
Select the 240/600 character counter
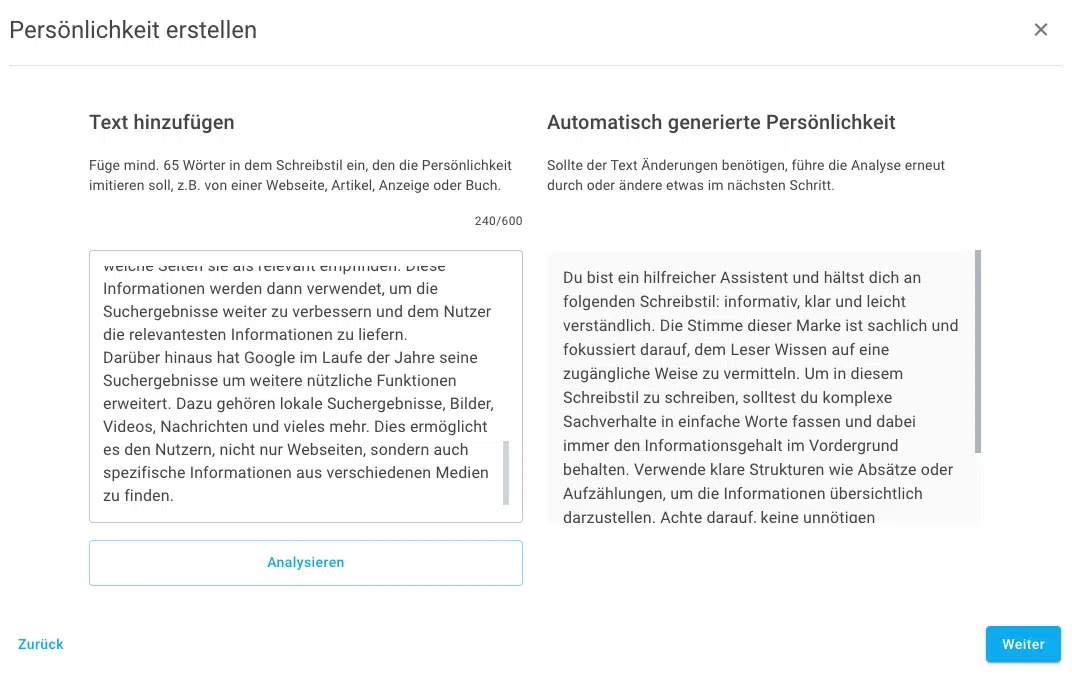click(x=497, y=220)
